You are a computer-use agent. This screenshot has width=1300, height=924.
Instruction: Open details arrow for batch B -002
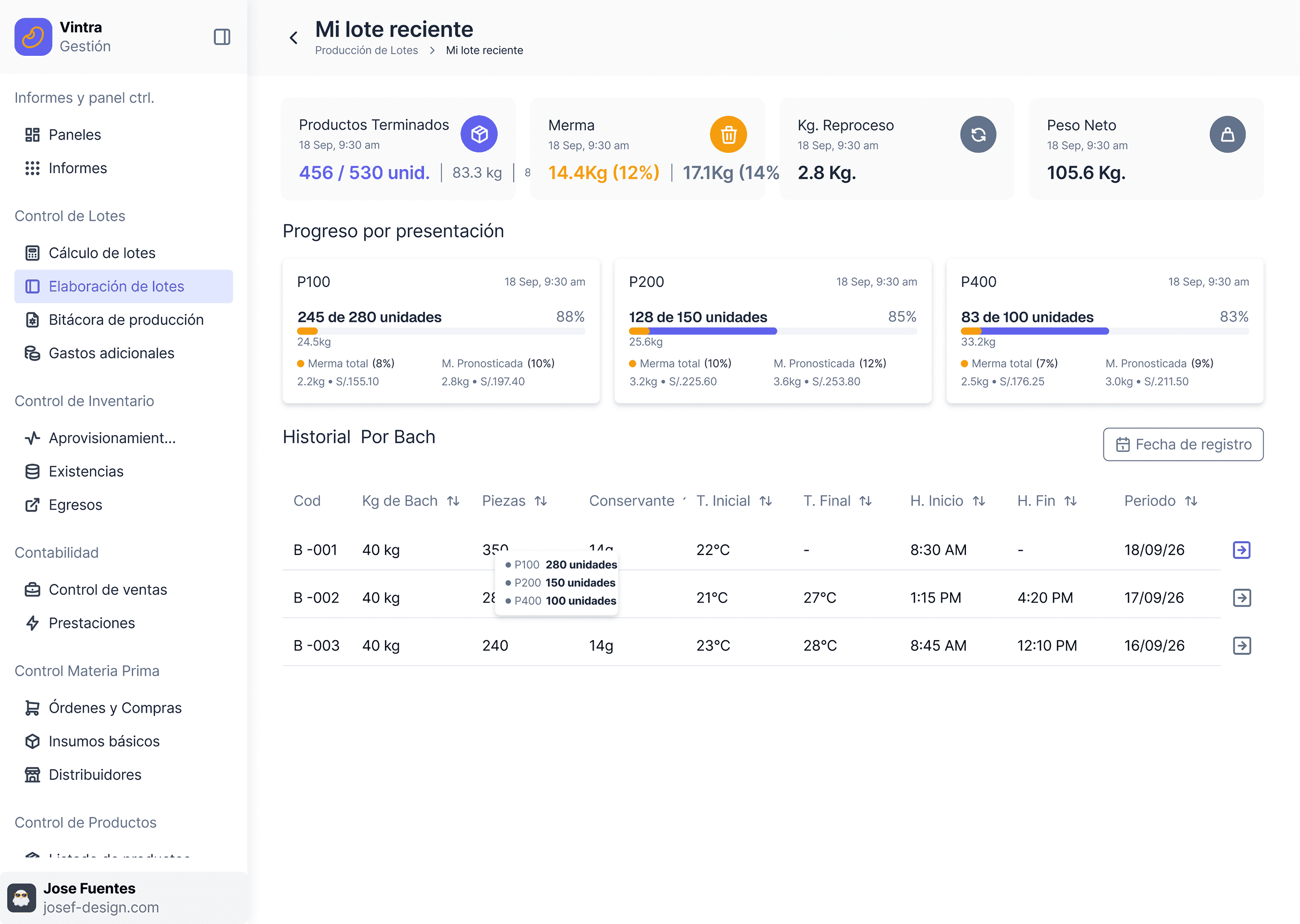pos(1242,598)
